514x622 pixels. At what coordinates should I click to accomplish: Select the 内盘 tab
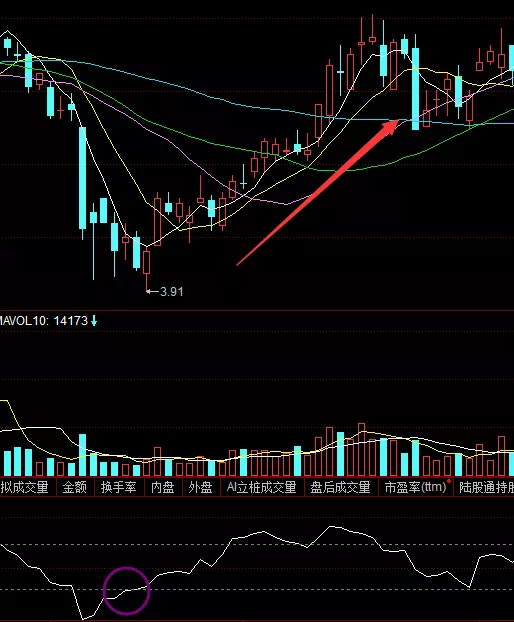coord(163,487)
